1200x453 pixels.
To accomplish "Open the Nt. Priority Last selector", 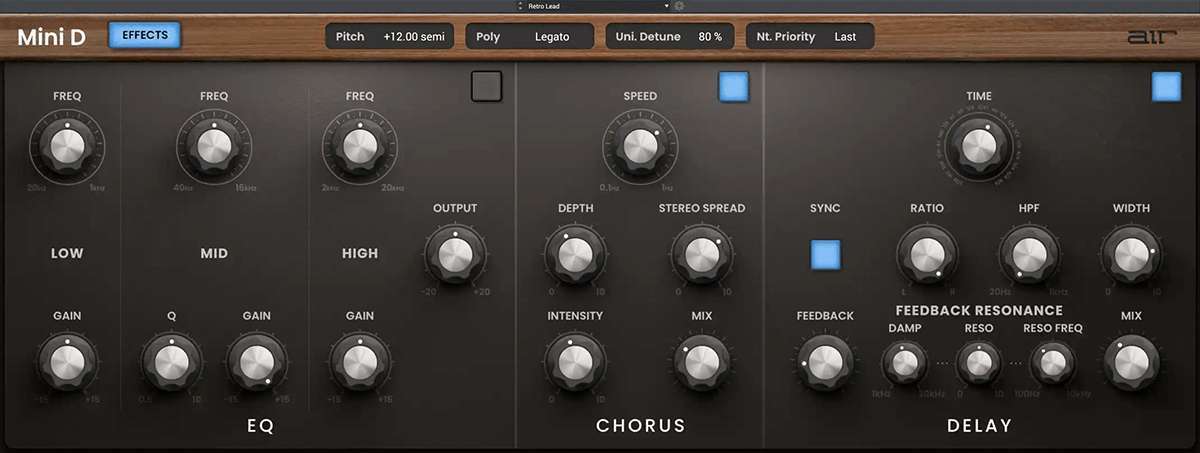I will coord(809,37).
